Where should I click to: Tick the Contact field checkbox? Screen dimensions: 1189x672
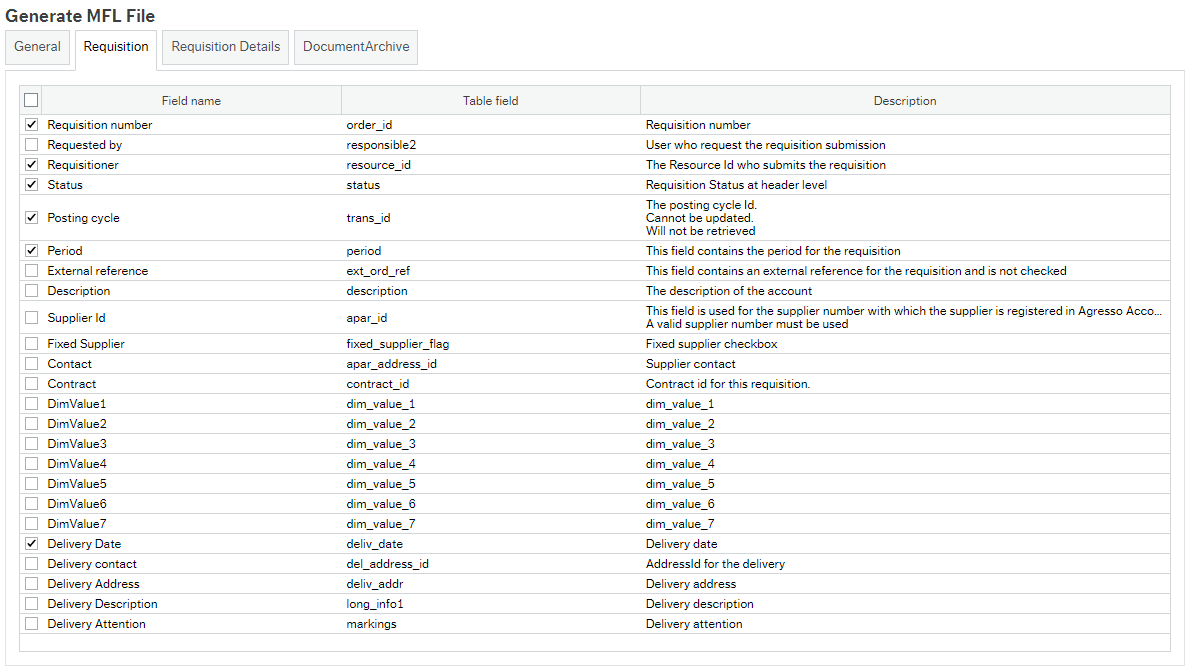pyautogui.click(x=31, y=364)
